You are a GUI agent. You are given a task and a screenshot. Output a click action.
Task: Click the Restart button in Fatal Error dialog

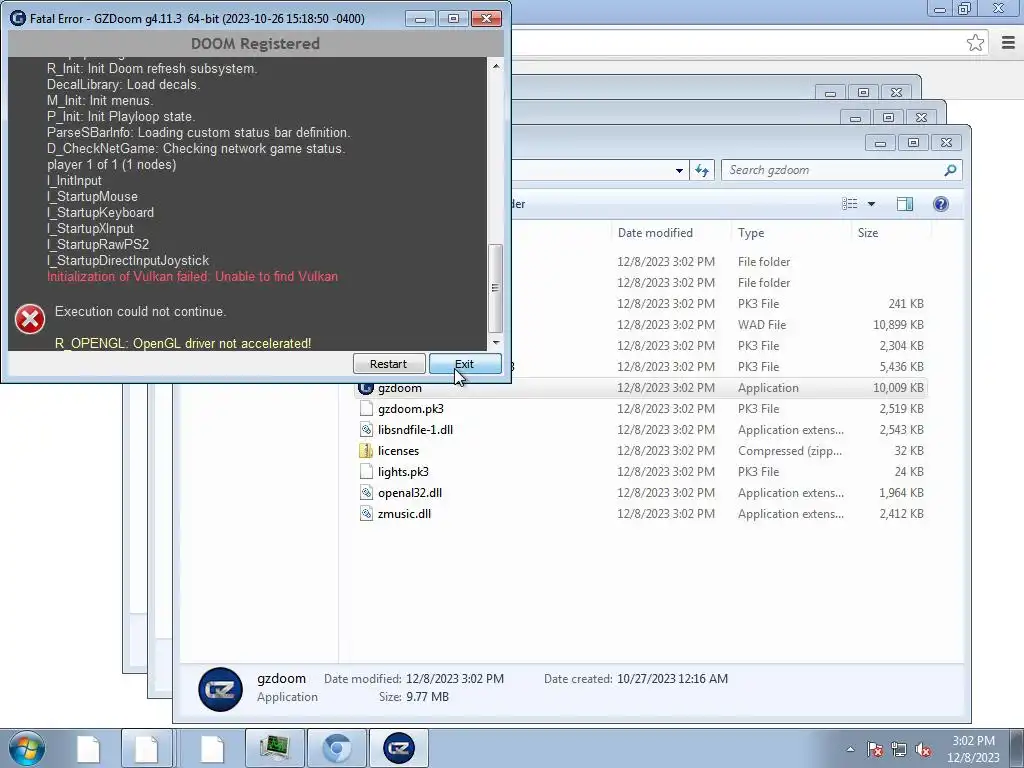pyautogui.click(x=389, y=364)
